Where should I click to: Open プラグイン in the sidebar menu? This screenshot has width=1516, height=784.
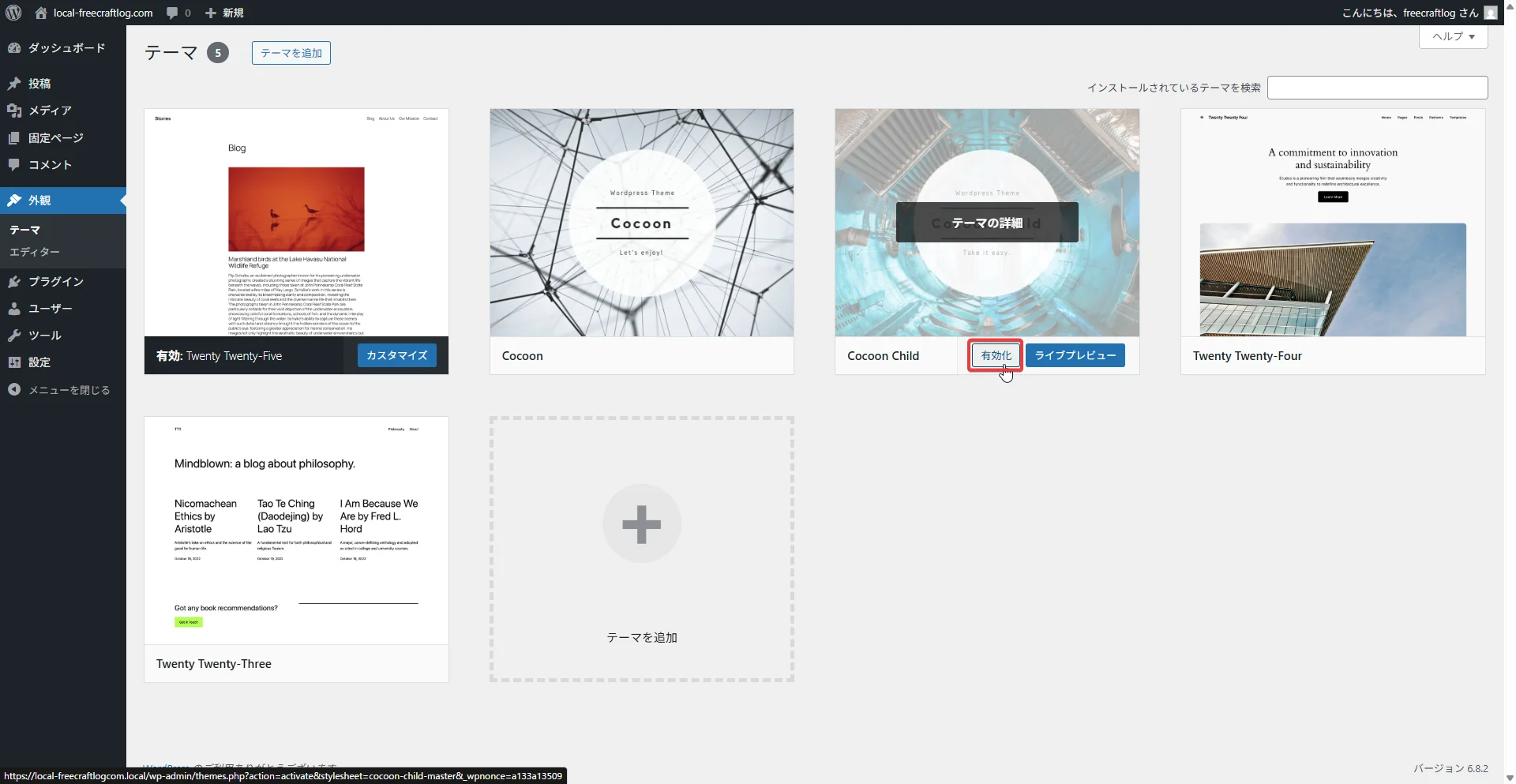click(x=56, y=282)
